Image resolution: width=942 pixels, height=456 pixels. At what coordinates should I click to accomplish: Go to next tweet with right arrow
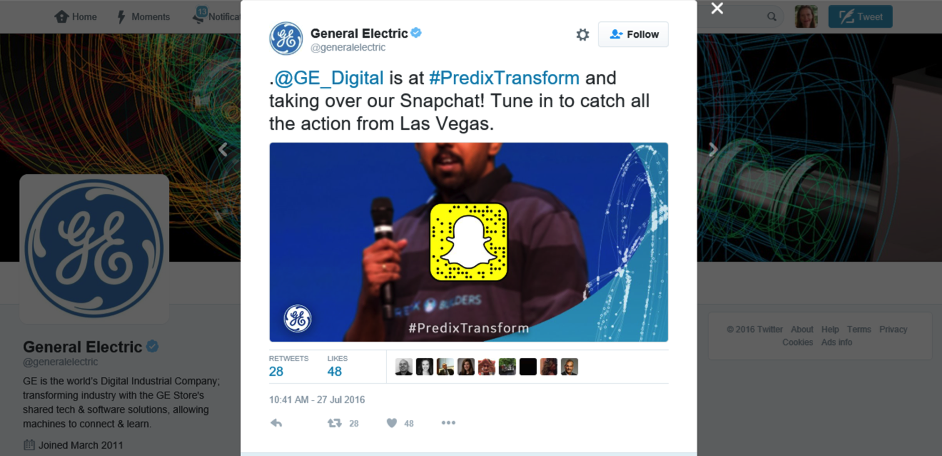tap(713, 150)
